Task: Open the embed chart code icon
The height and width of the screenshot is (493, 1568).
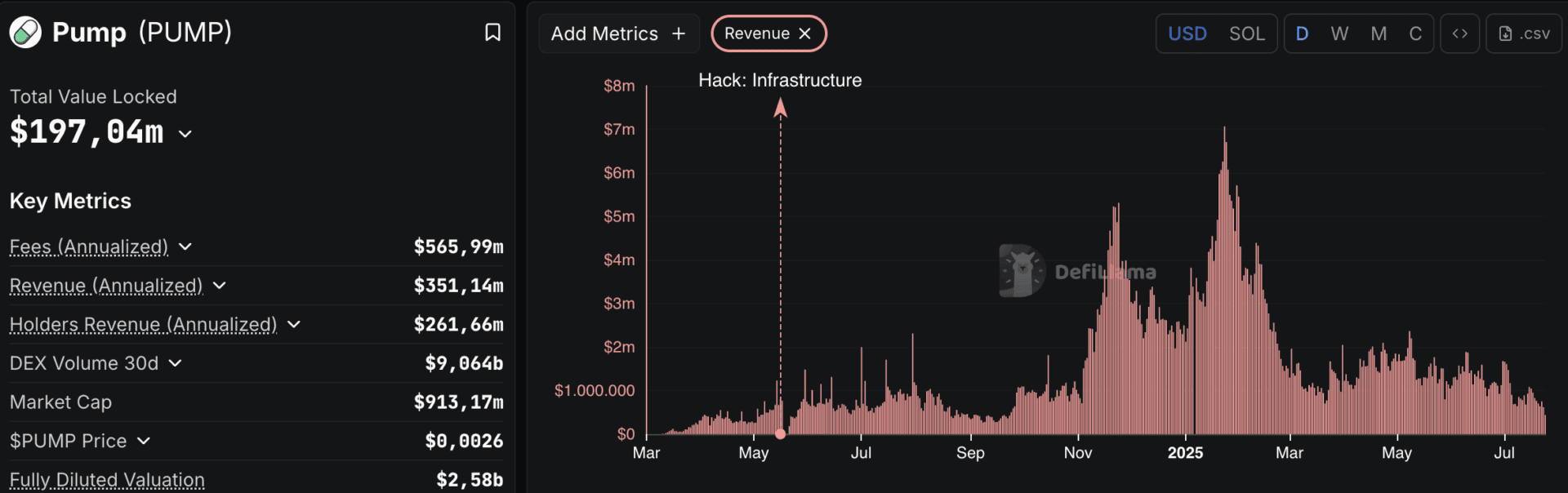Action: pos(1459,33)
